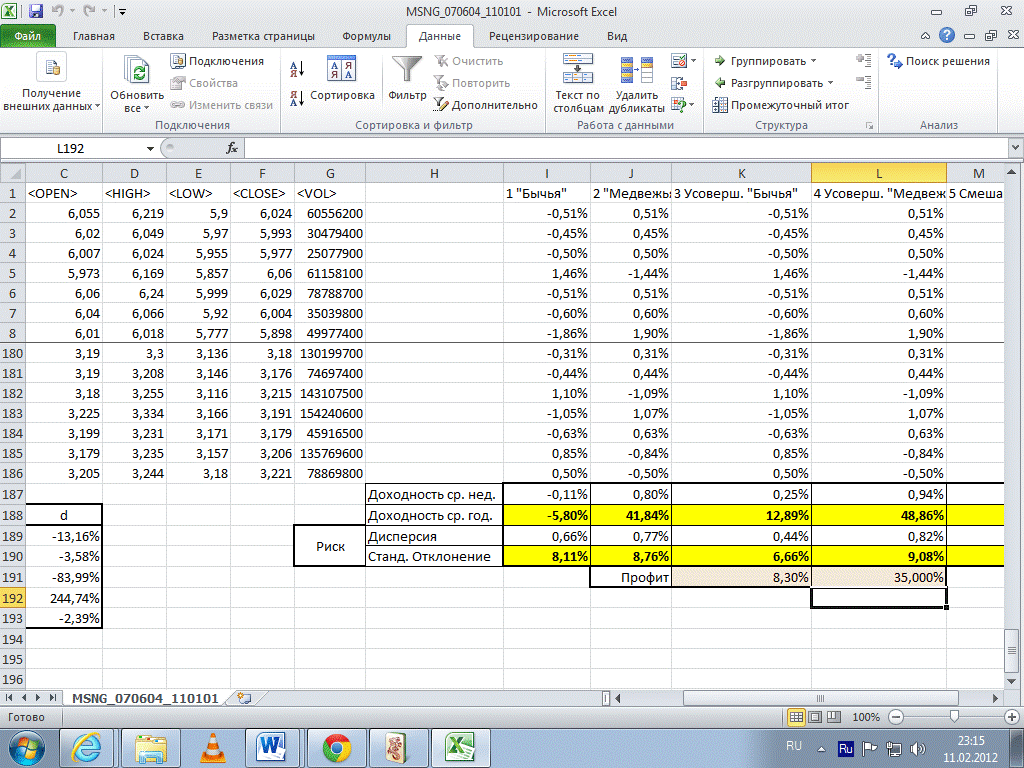The image size is (1024, 768).
Task: Expand the Name Box dropdown arrow
Action: (150, 148)
